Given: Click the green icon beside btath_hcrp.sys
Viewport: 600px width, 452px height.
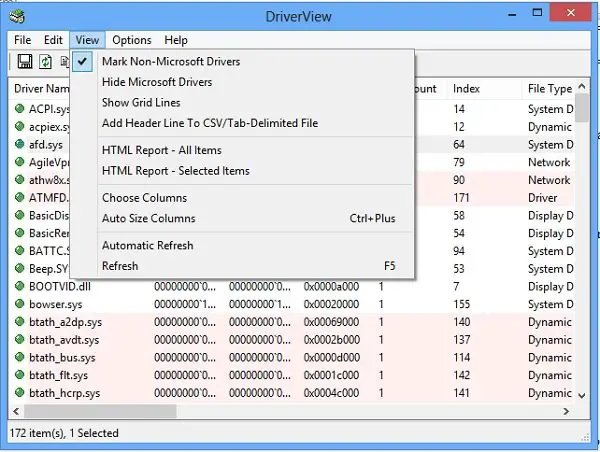Looking at the screenshot, I should point(20,393).
